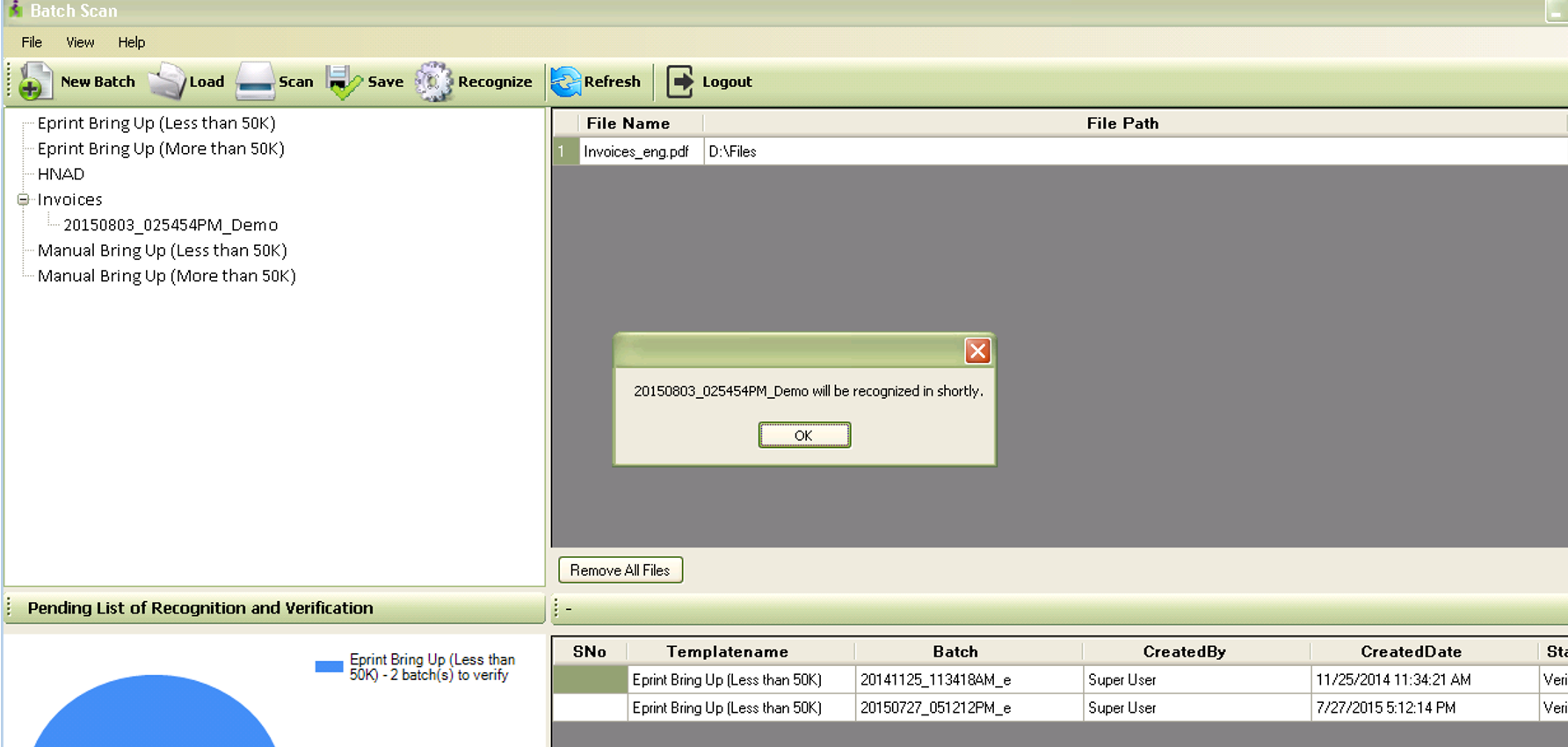Open the File menu
Screen dimensions: 1568x747
pyautogui.click(x=32, y=42)
